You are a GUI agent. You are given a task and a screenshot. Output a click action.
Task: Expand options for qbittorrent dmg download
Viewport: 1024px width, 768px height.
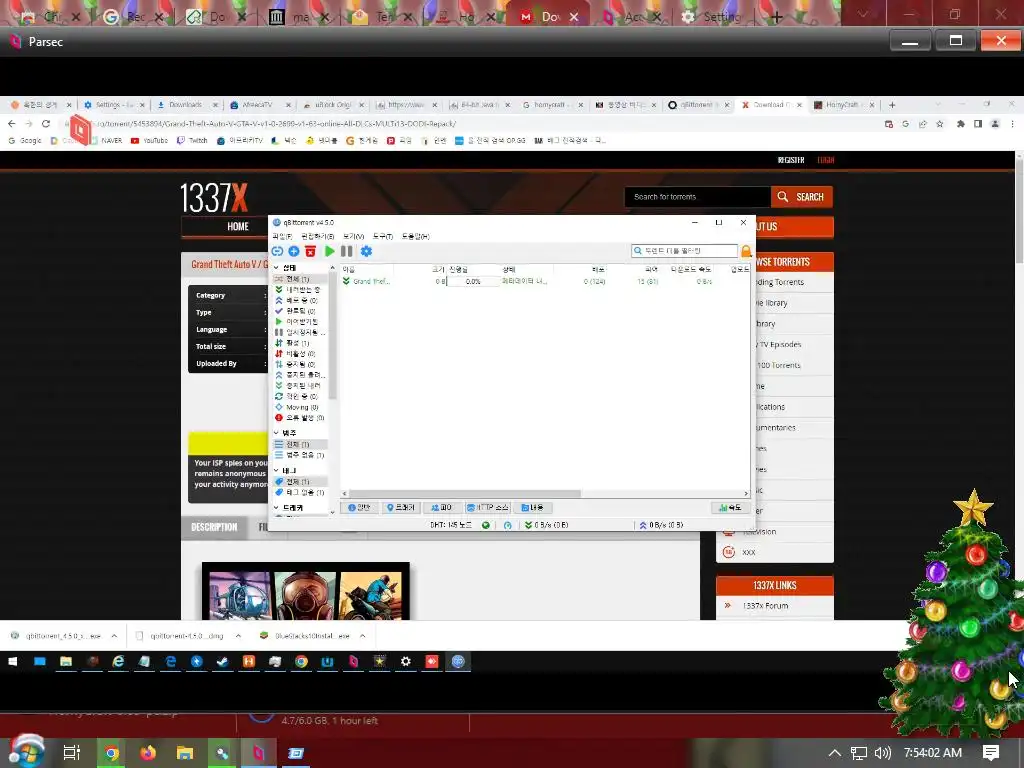[238, 636]
